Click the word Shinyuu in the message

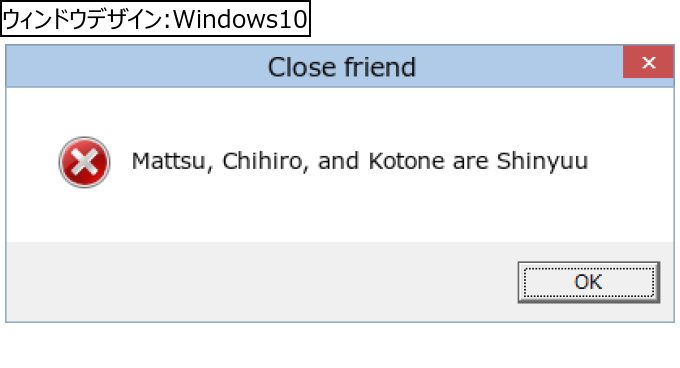click(x=543, y=161)
